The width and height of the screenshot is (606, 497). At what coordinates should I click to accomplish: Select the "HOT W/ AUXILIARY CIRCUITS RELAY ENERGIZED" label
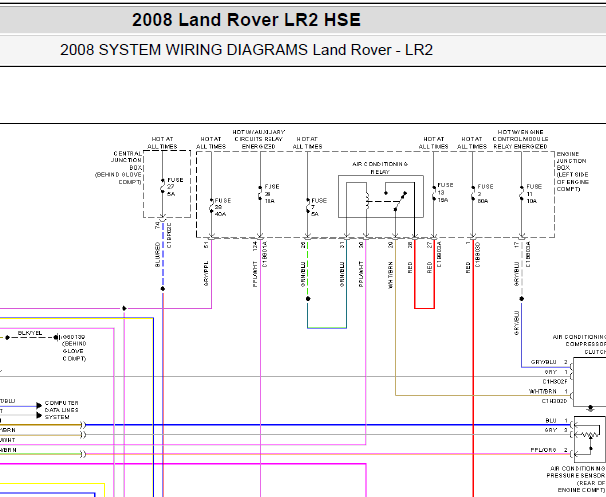(259, 139)
